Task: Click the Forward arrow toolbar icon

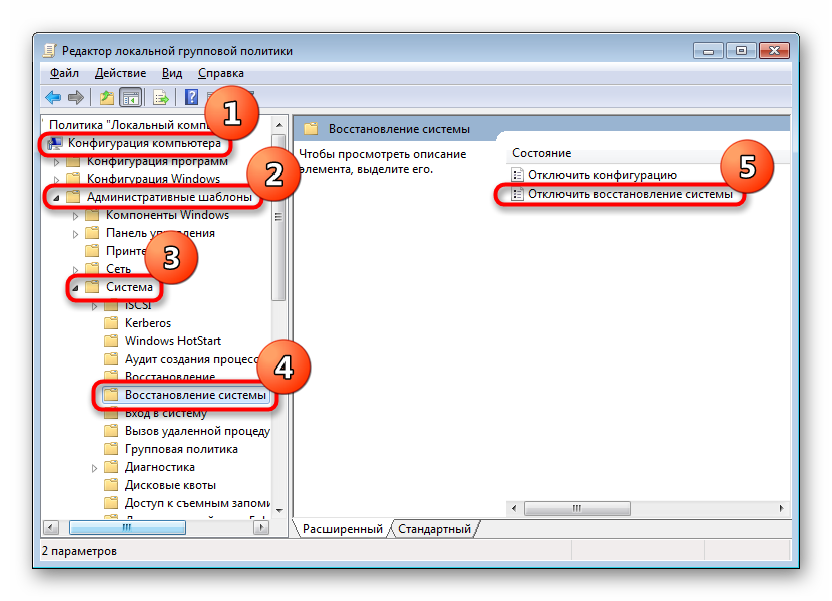Action: [x=76, y=97]
